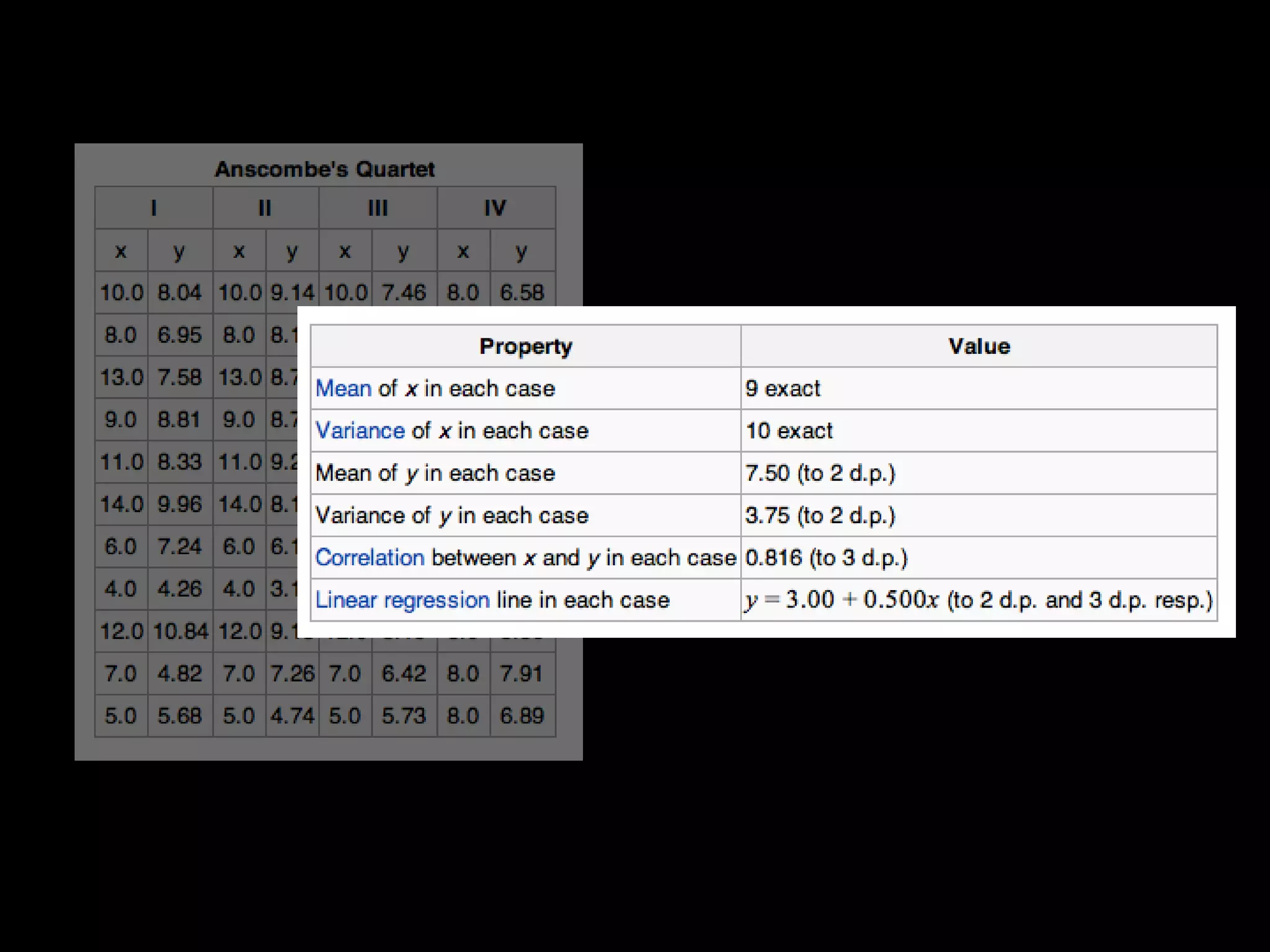Follow the Correlation link
Viewport: 1270px width, 952px height.
pos(370,558)
